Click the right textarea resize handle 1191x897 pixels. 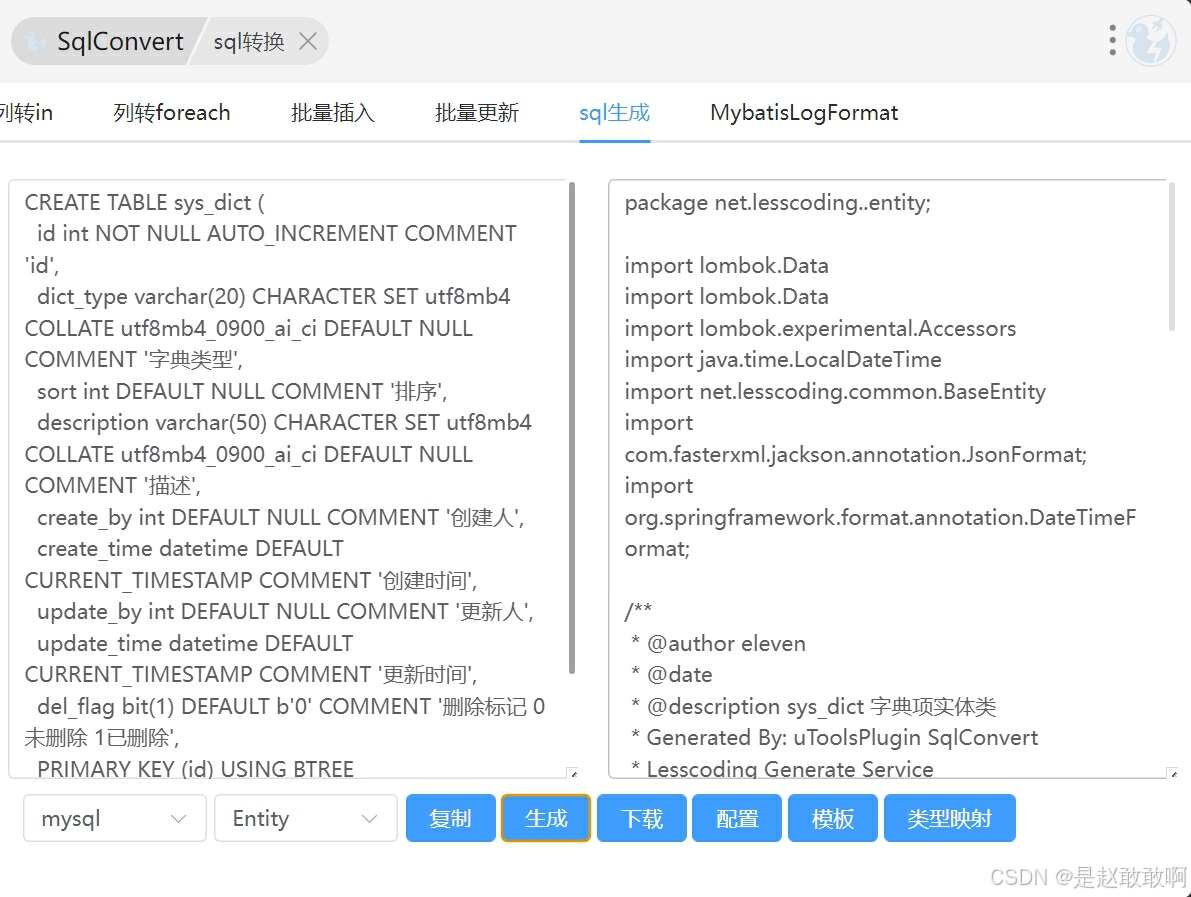(x=1173, y=773)
